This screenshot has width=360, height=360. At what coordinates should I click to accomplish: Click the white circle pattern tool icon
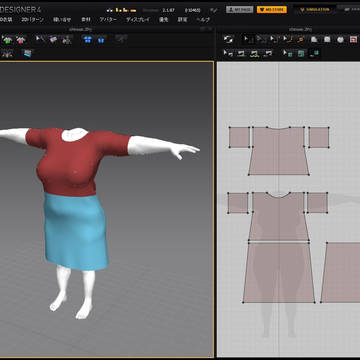pos(340,40)
